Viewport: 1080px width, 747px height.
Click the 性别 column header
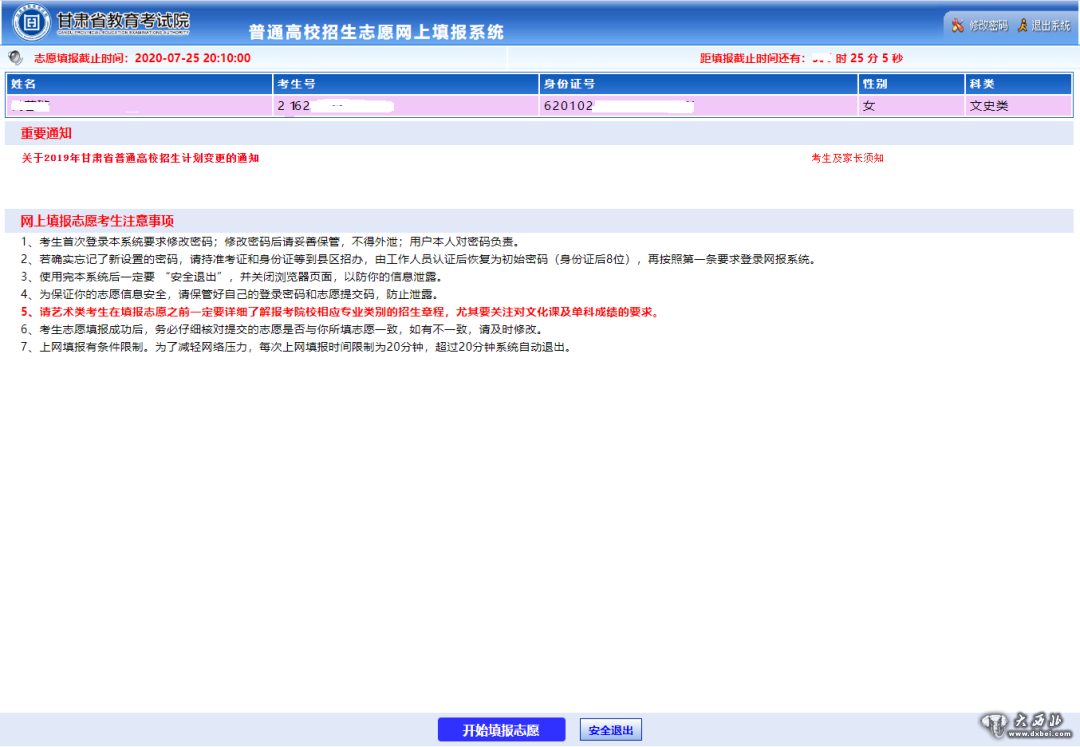click(874, 83)
